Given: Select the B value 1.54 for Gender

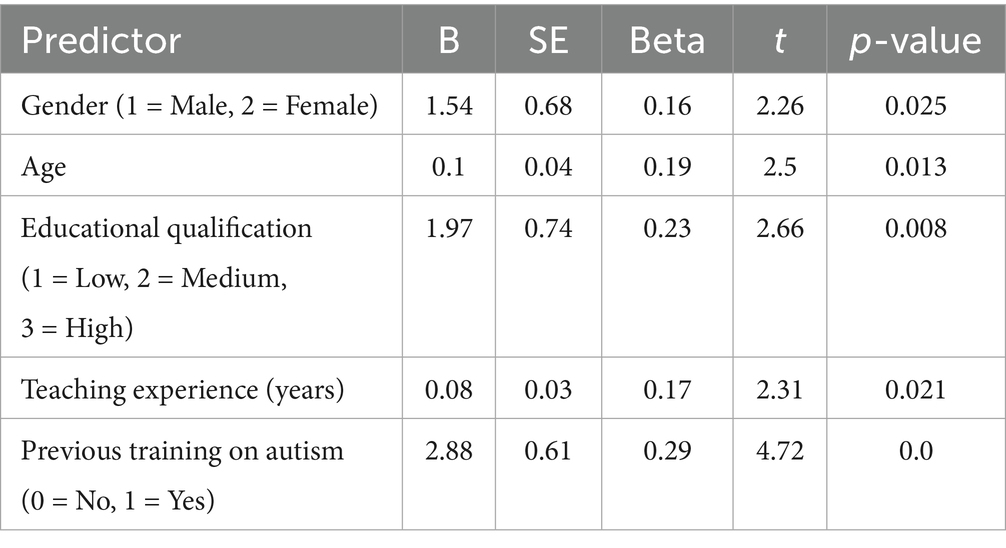Looking at the screenshot, I should click(x=449, y=105).
